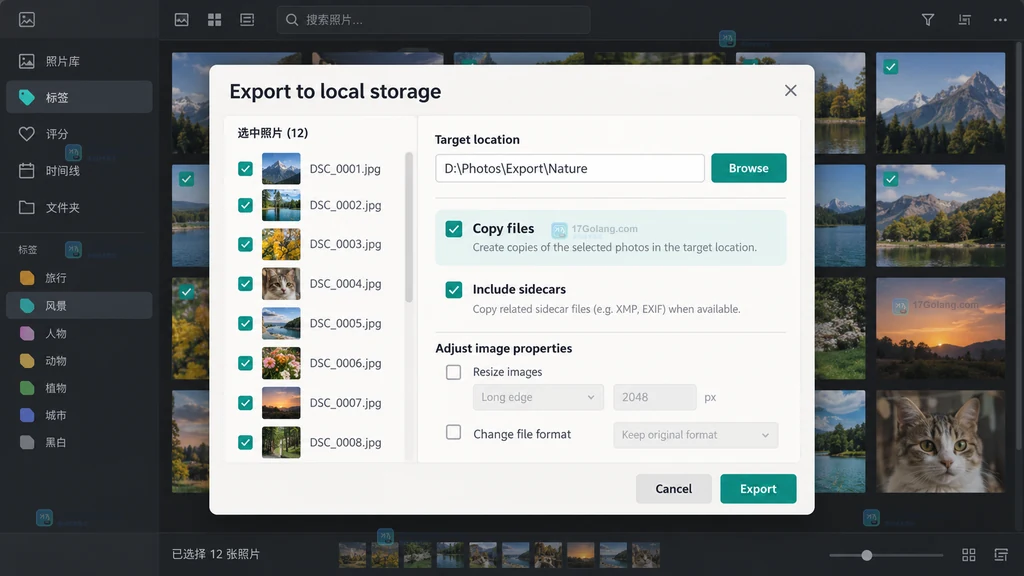Uncheck DSC_0004.jpg in export list

246,284
